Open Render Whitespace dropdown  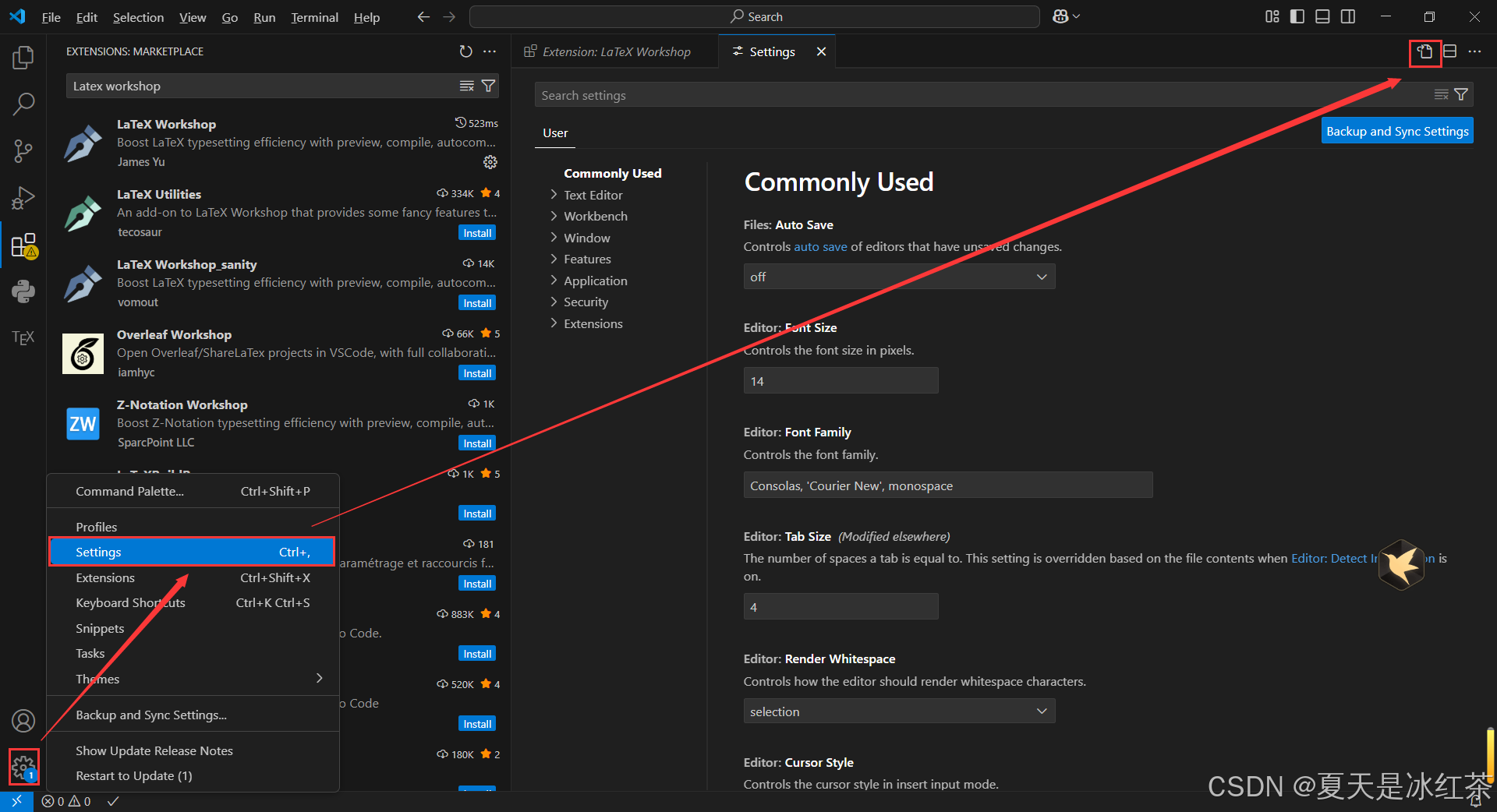(899, 711)
